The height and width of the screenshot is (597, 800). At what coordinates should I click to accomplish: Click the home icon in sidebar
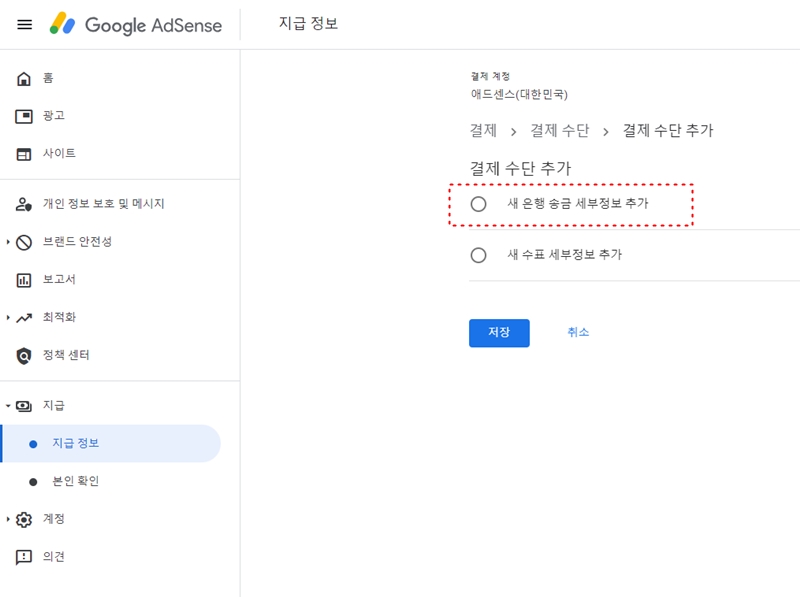click(23, 79)
